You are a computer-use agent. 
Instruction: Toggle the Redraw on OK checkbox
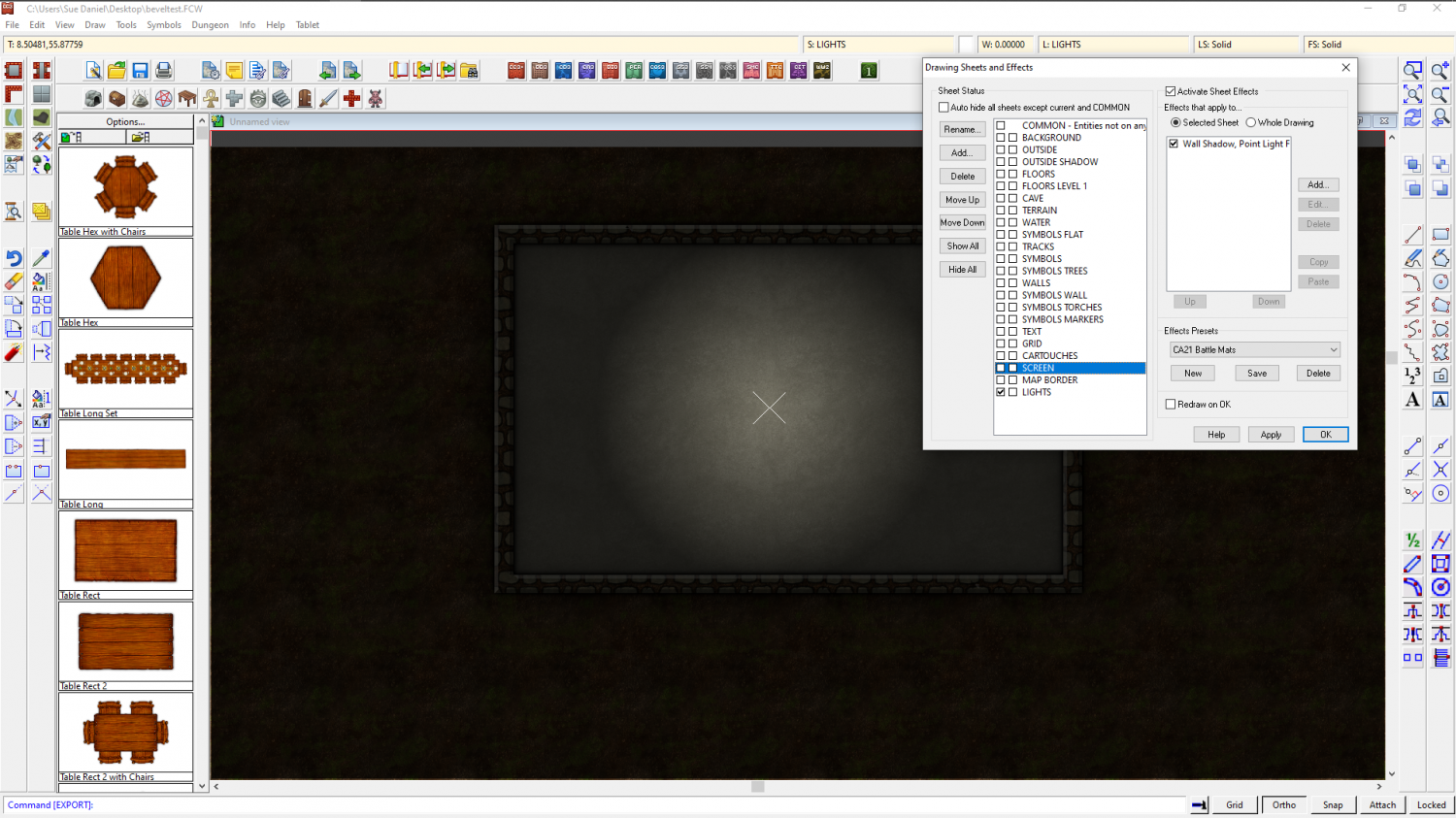[1171, 405]
